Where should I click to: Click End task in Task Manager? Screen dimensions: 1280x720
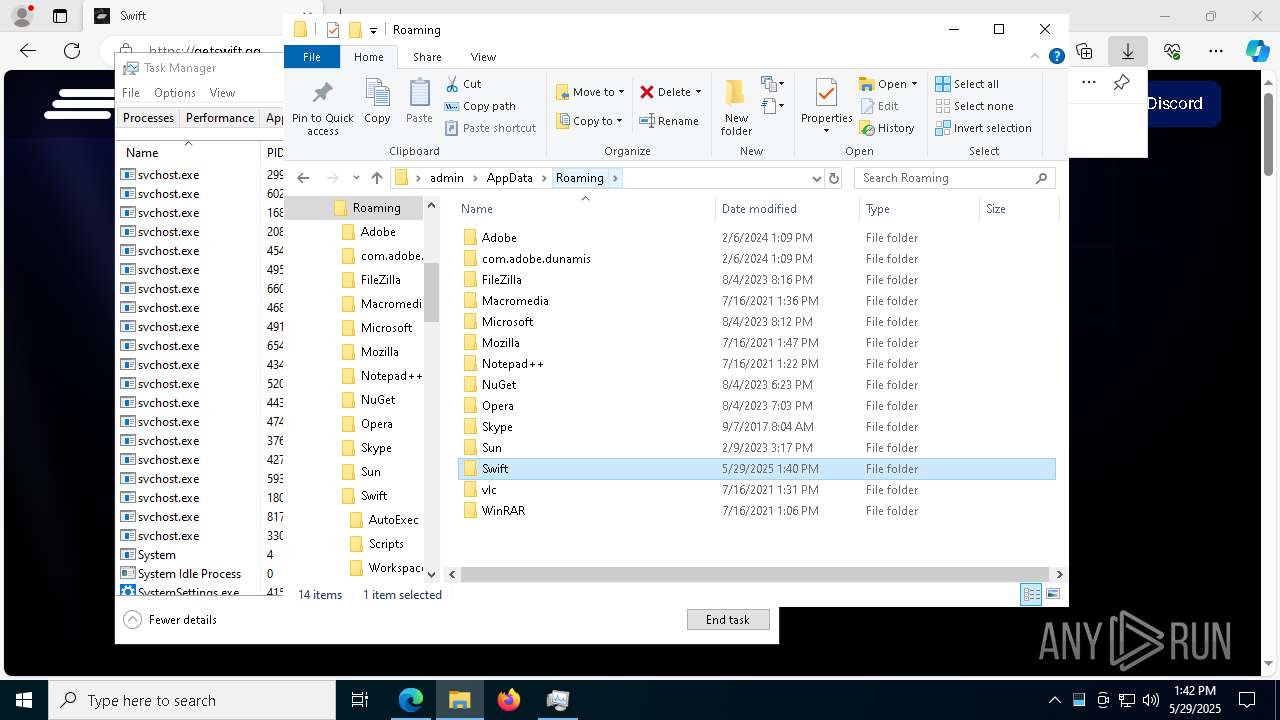[x=728, y=620]
